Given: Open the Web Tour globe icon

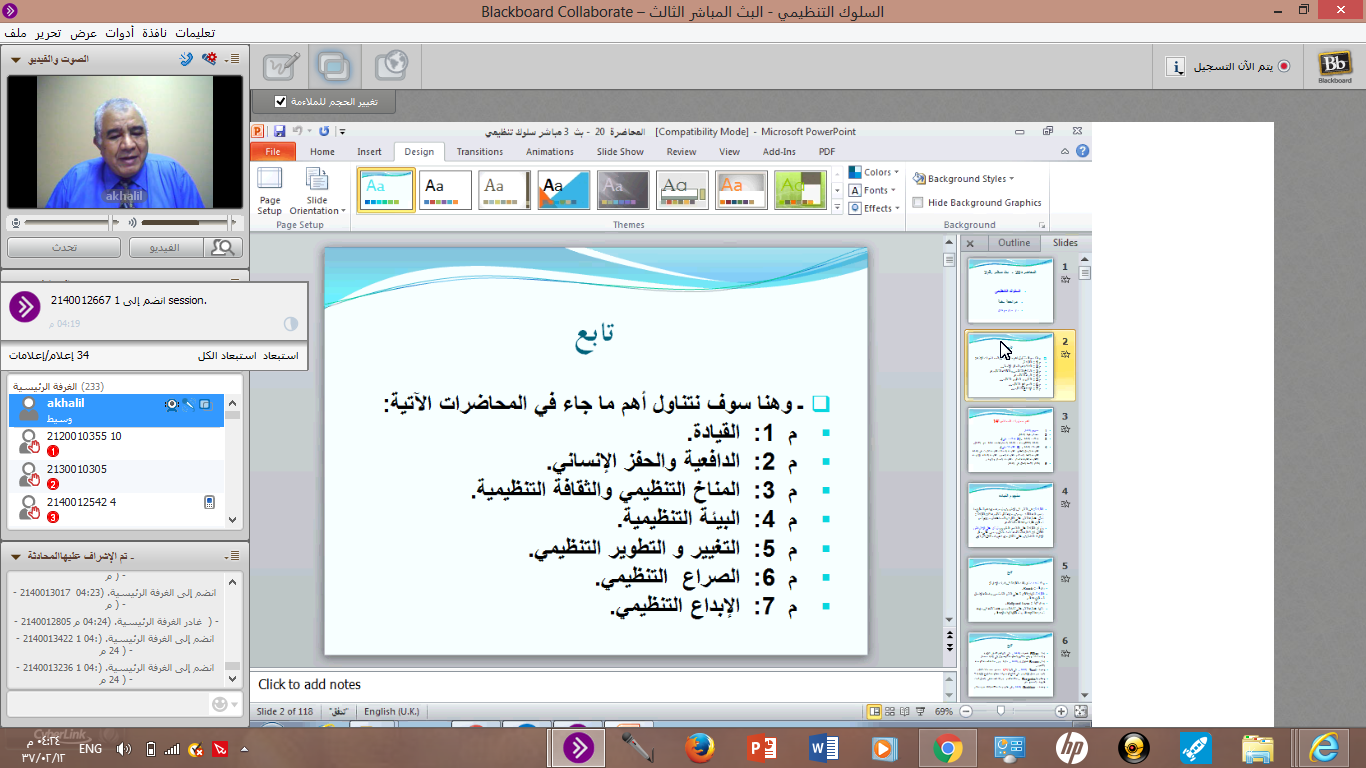Looking at the screenshot, I should pyautogui.click(x=391, y=66).
